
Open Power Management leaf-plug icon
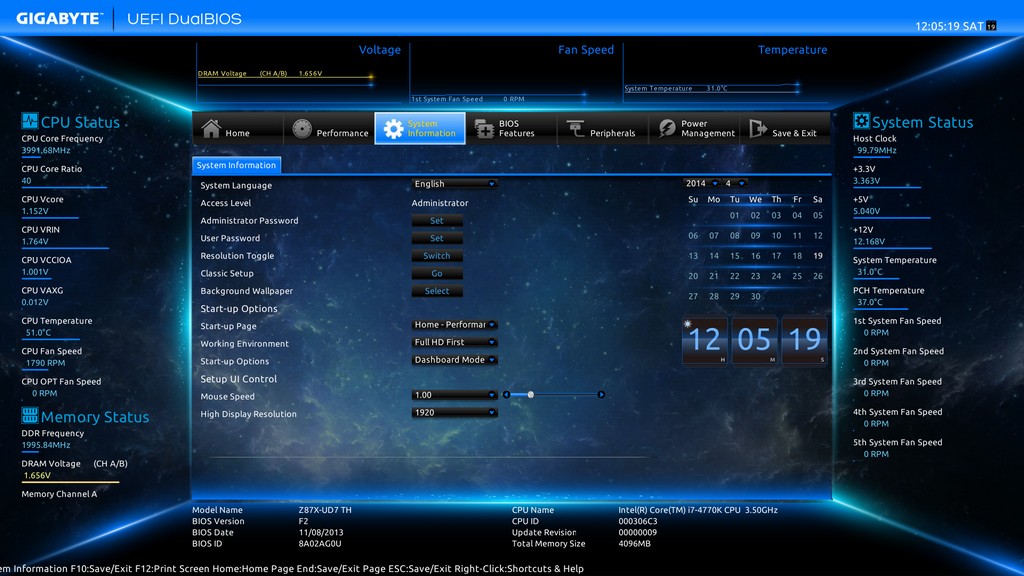[x=666, y=129]
